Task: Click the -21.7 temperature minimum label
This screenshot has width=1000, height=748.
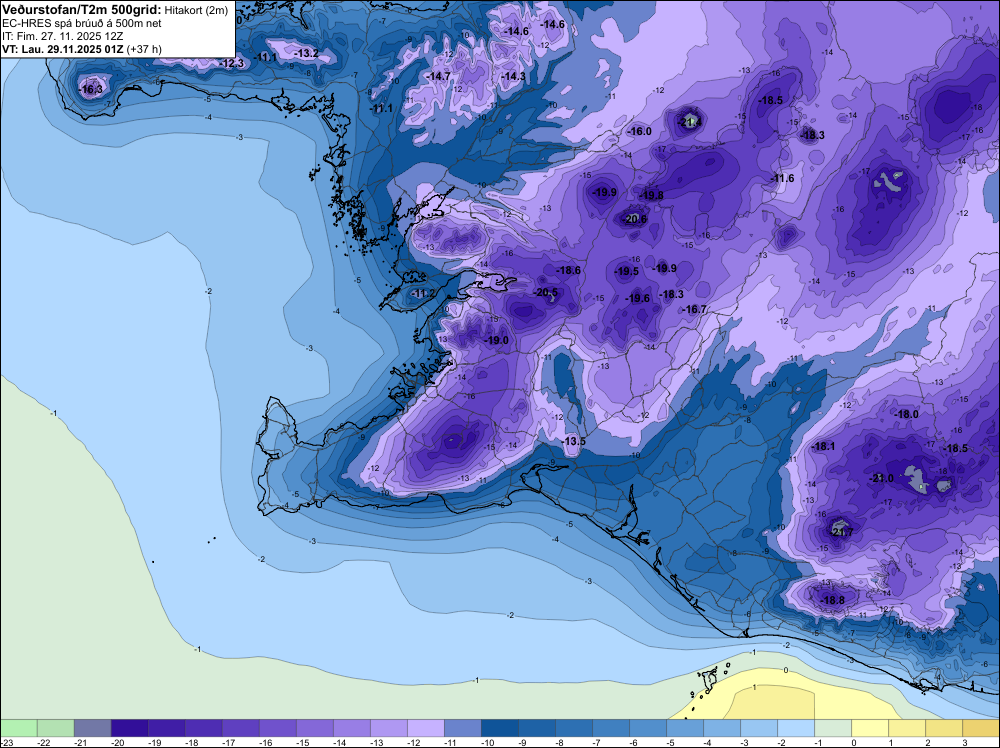Action: (842, 531)
